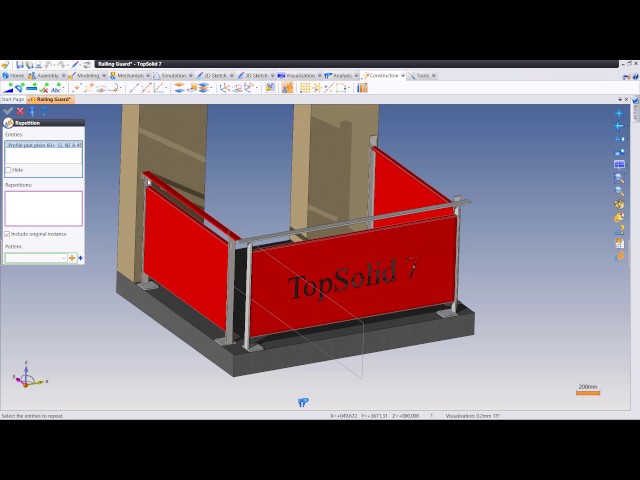Click the redo arrow in the title bar
This screenshot has height=480, width=640.
(61, 64)
